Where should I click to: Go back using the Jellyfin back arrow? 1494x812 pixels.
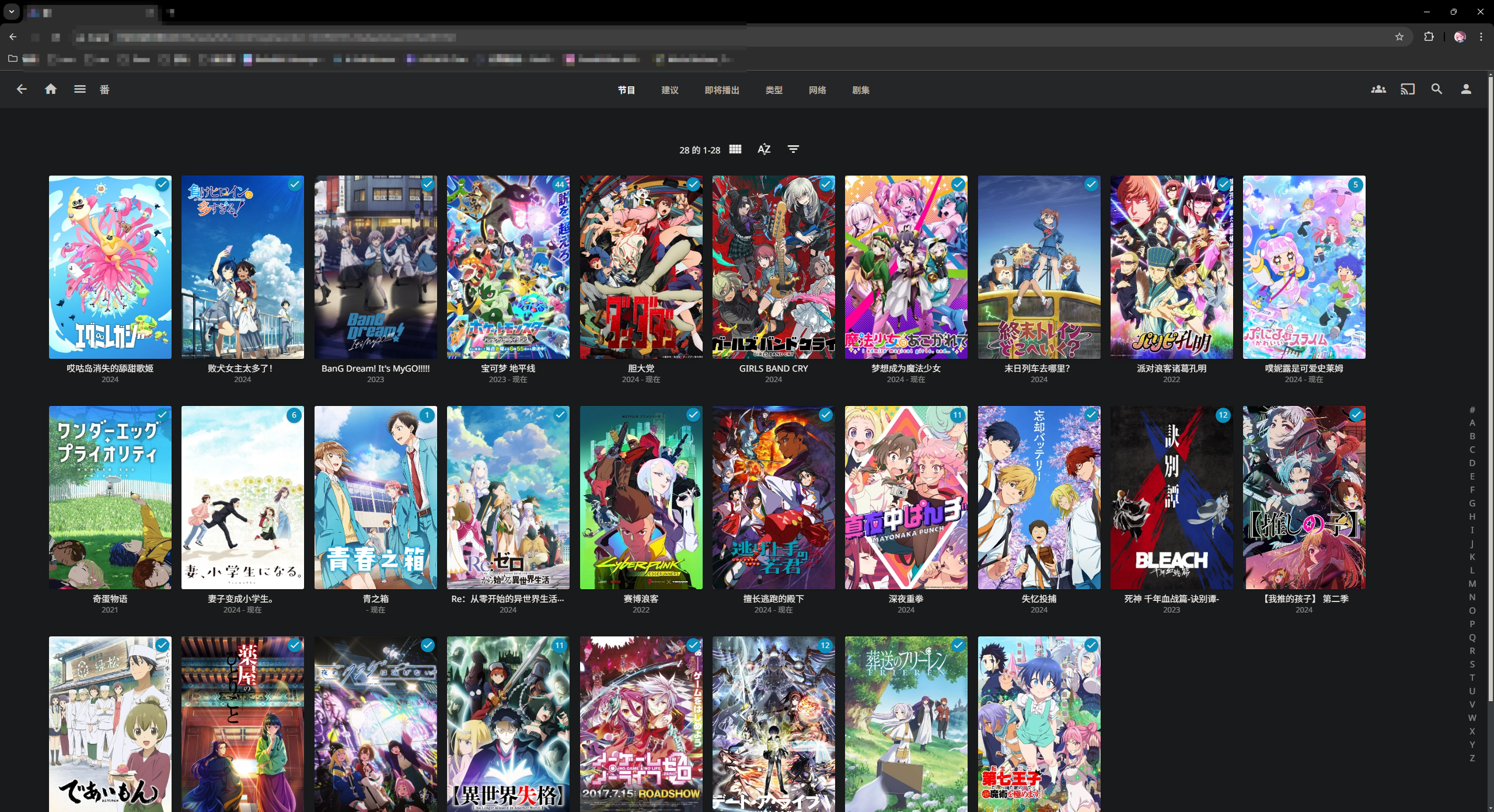point(22,89)
